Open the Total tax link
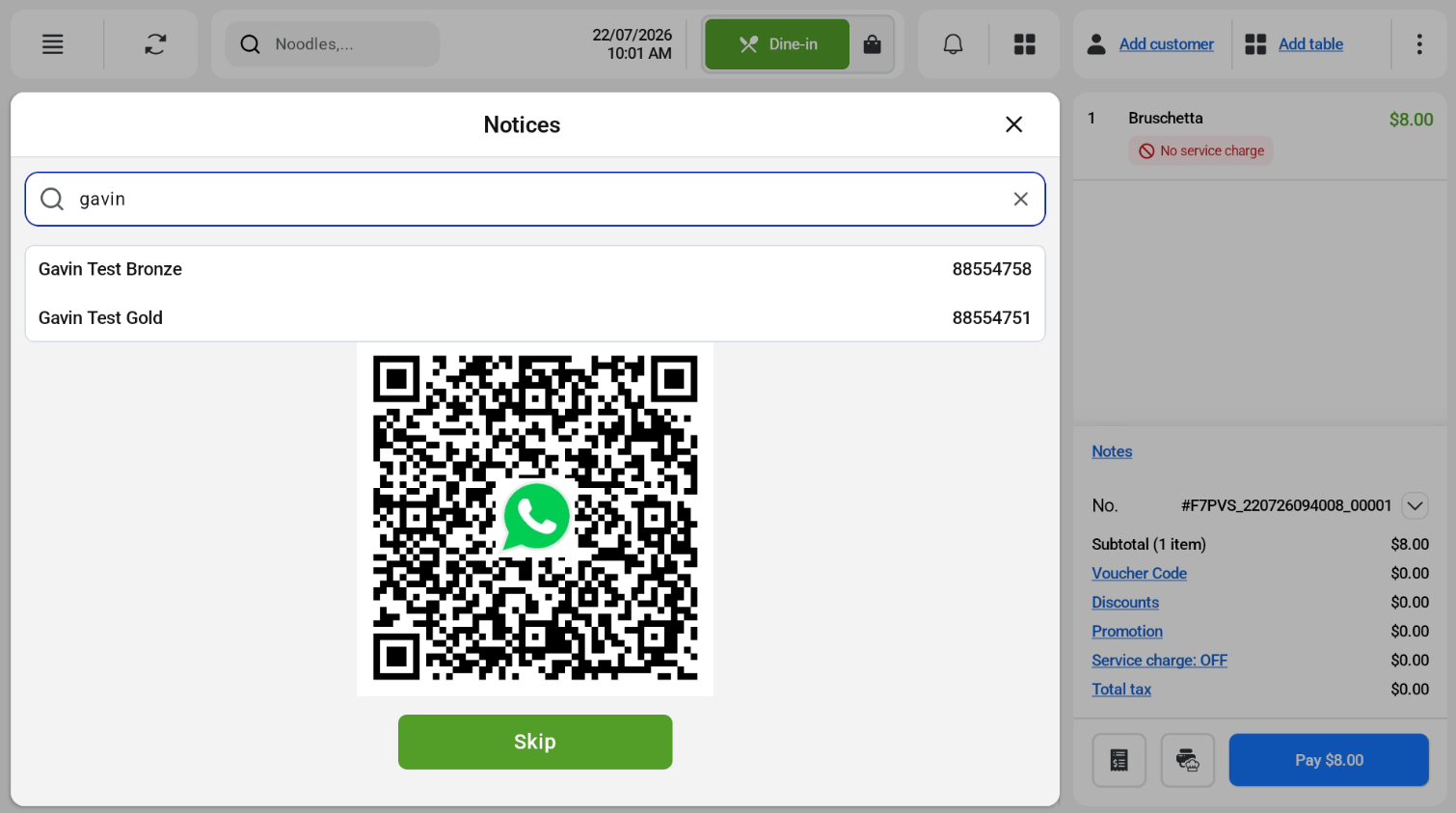The height and width of the screenshot is (813, 1456). tap(1121, 689)
